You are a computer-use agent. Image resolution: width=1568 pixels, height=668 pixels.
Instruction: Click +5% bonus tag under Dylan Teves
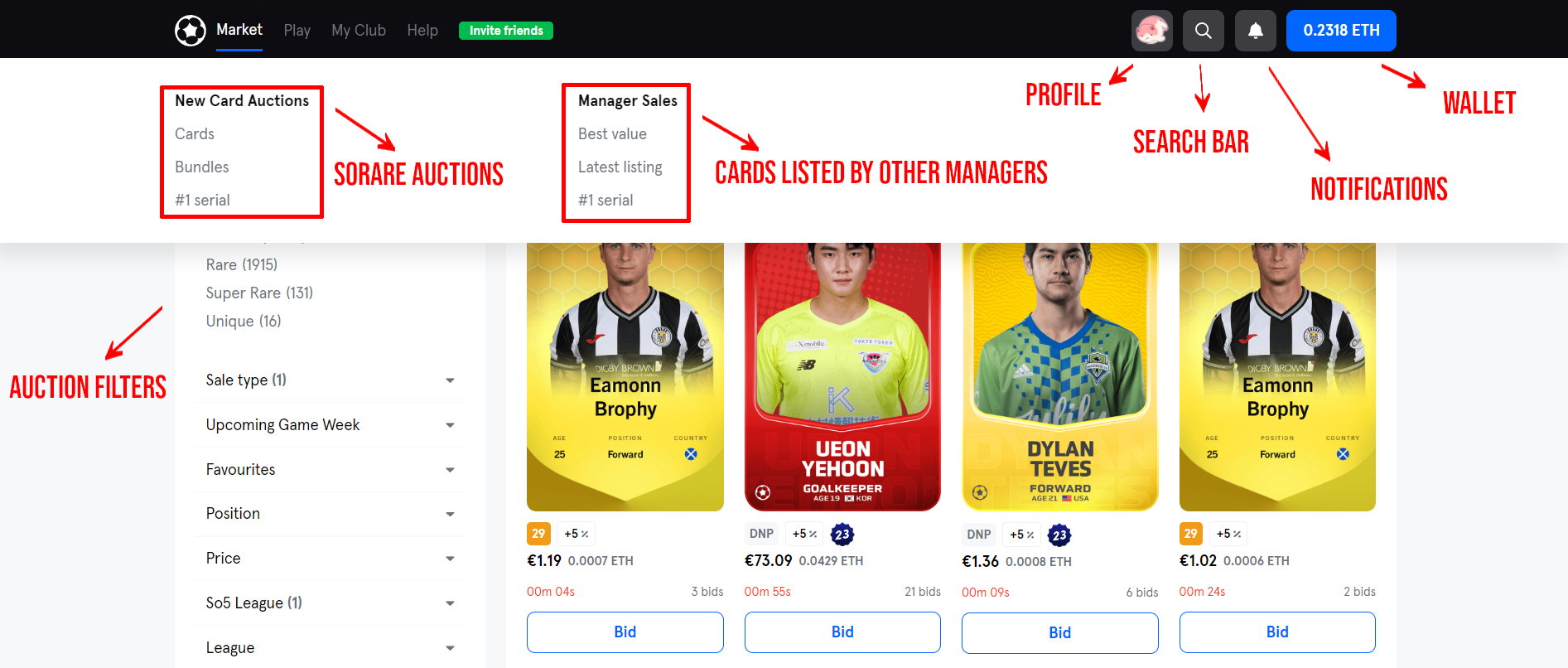pos(1021,535)
